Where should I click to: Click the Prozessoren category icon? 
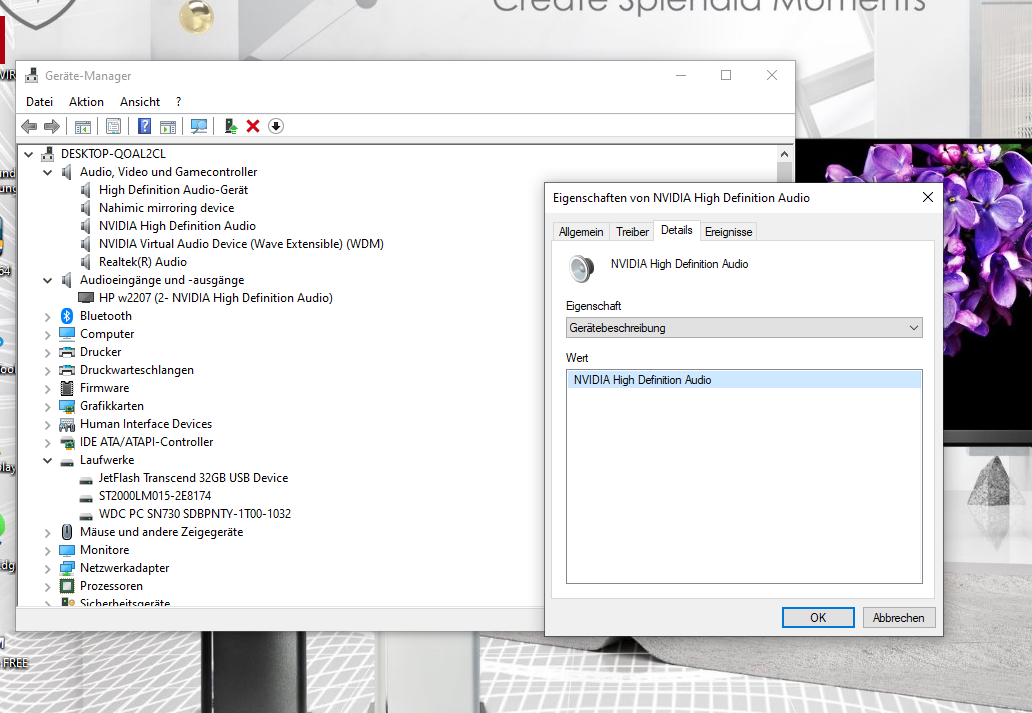point(66,586)
